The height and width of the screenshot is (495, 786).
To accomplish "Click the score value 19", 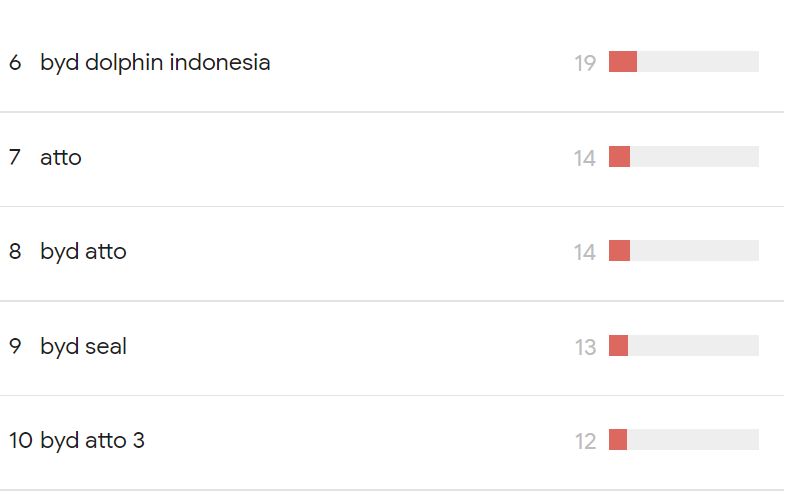I will [585, 63].
